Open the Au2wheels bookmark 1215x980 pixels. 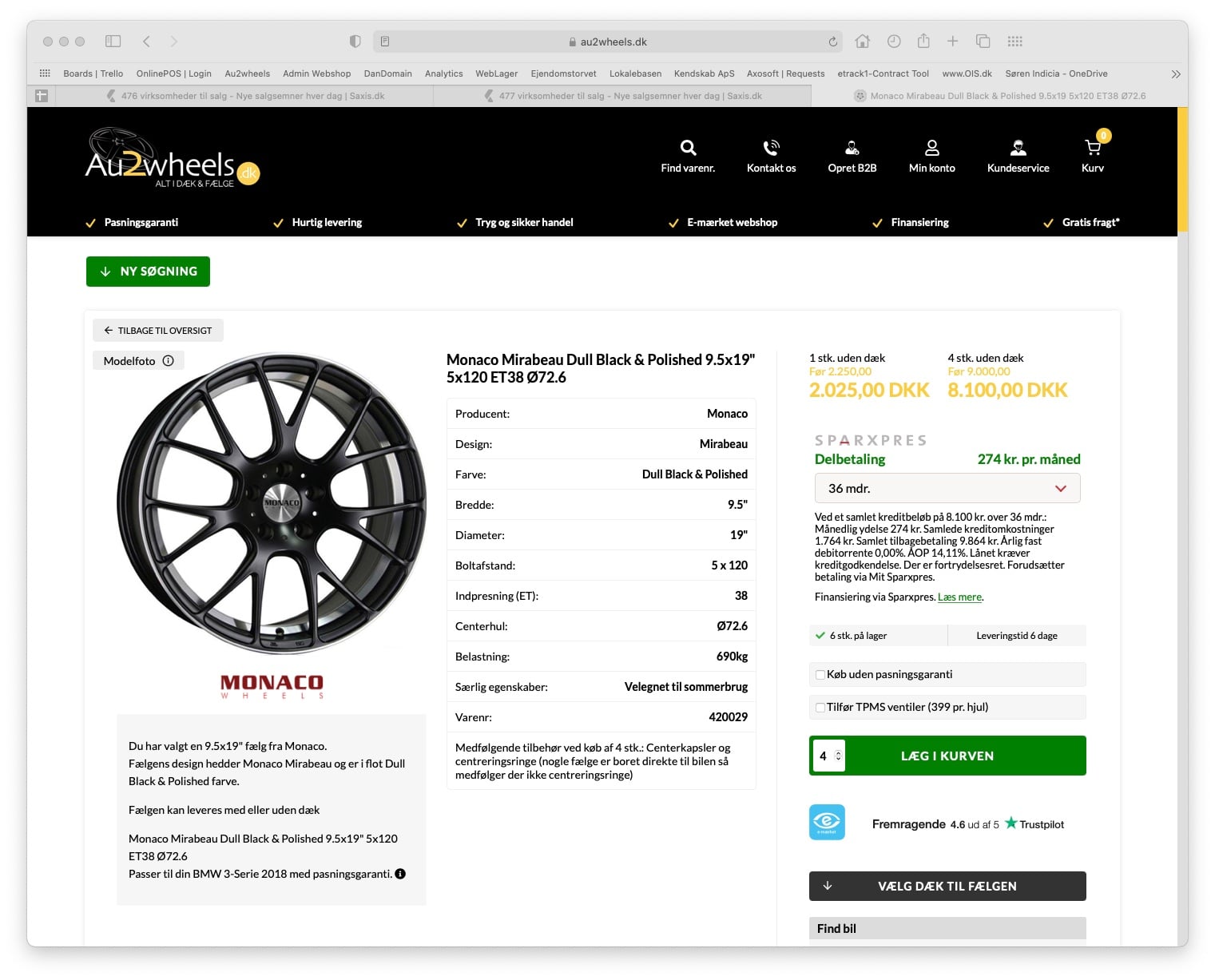point(247,73)
